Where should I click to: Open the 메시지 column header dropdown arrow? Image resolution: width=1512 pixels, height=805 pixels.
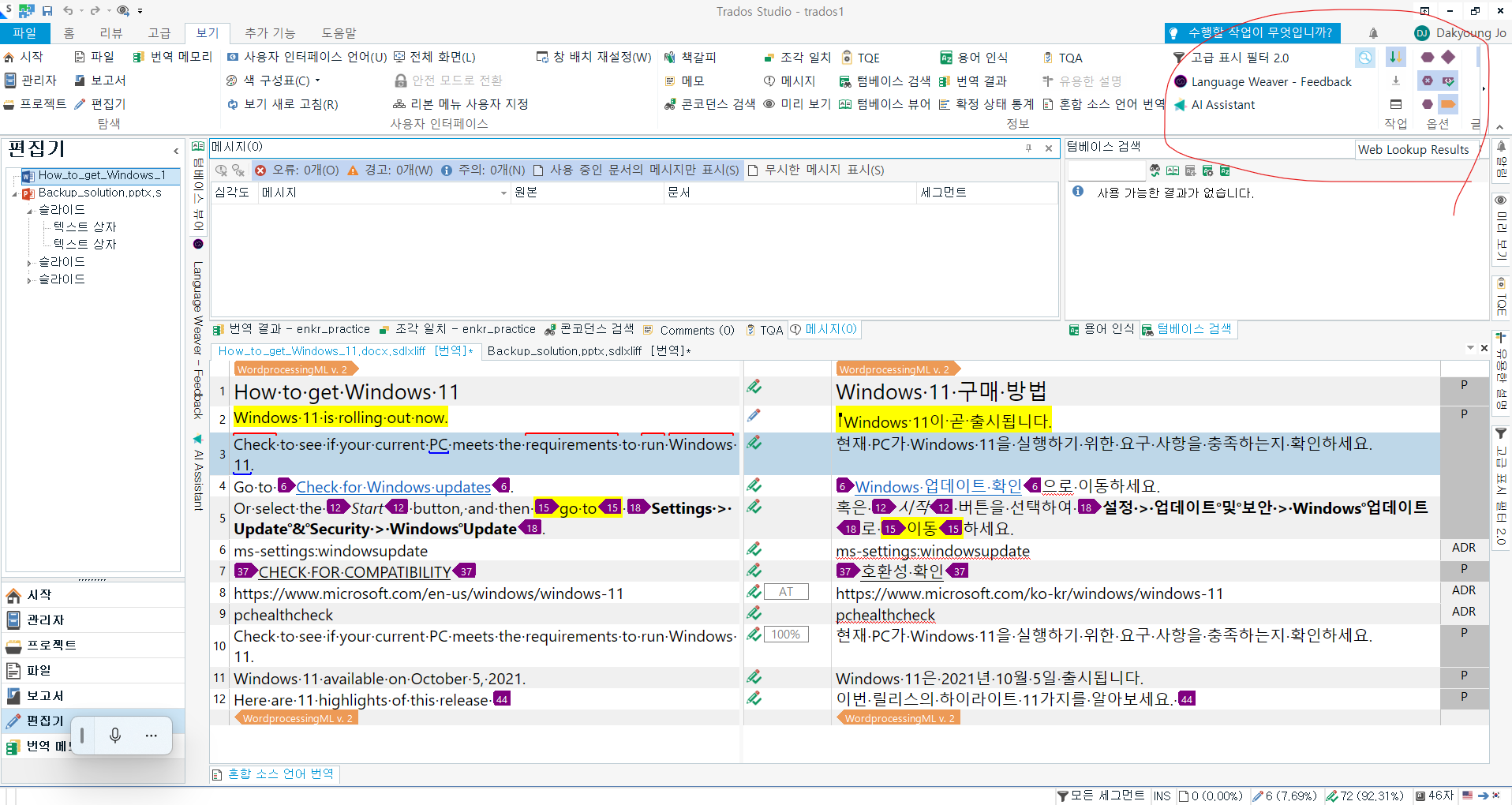pyautogui.click(x=503, y=193)
